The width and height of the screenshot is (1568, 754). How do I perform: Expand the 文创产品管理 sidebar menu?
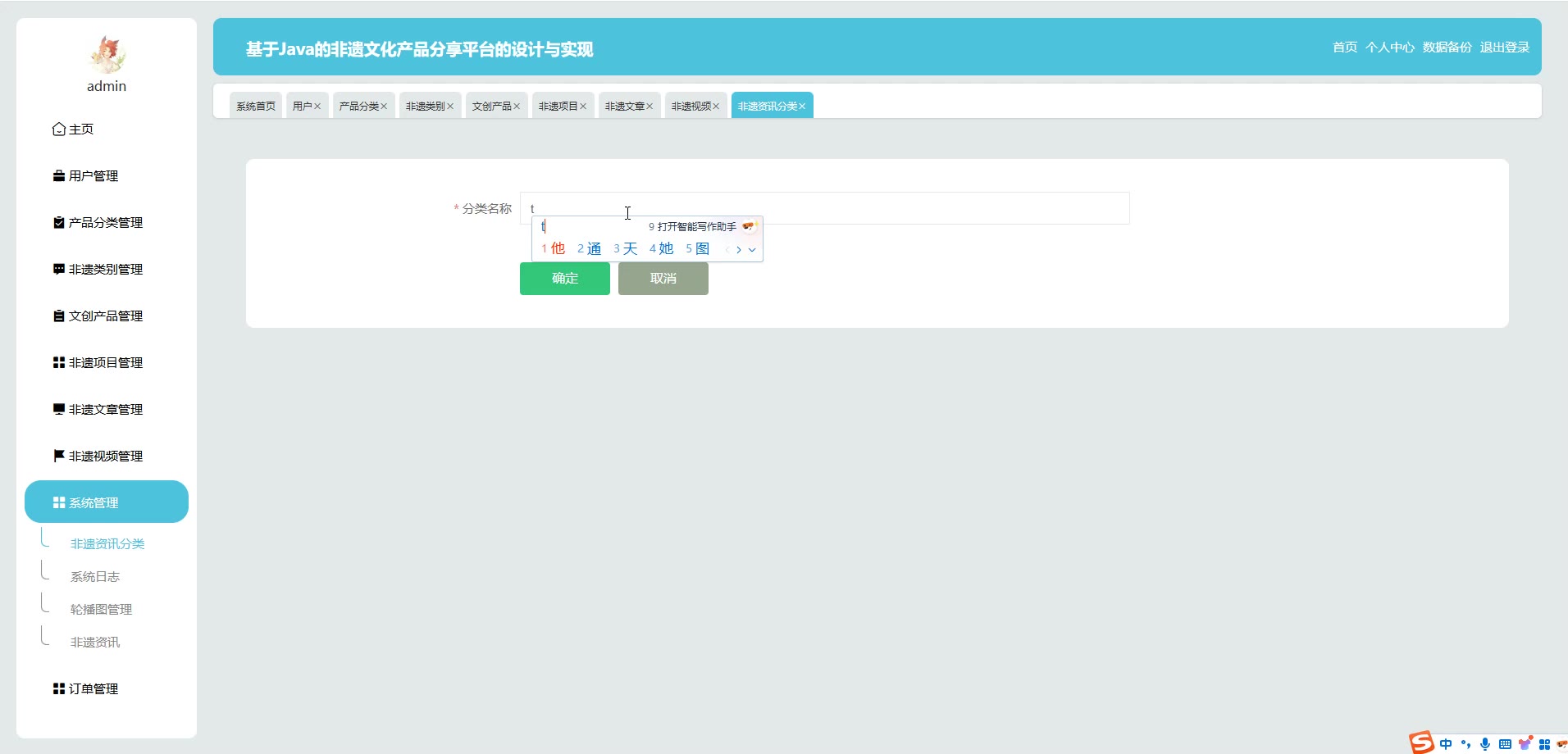tap(107, 316)
